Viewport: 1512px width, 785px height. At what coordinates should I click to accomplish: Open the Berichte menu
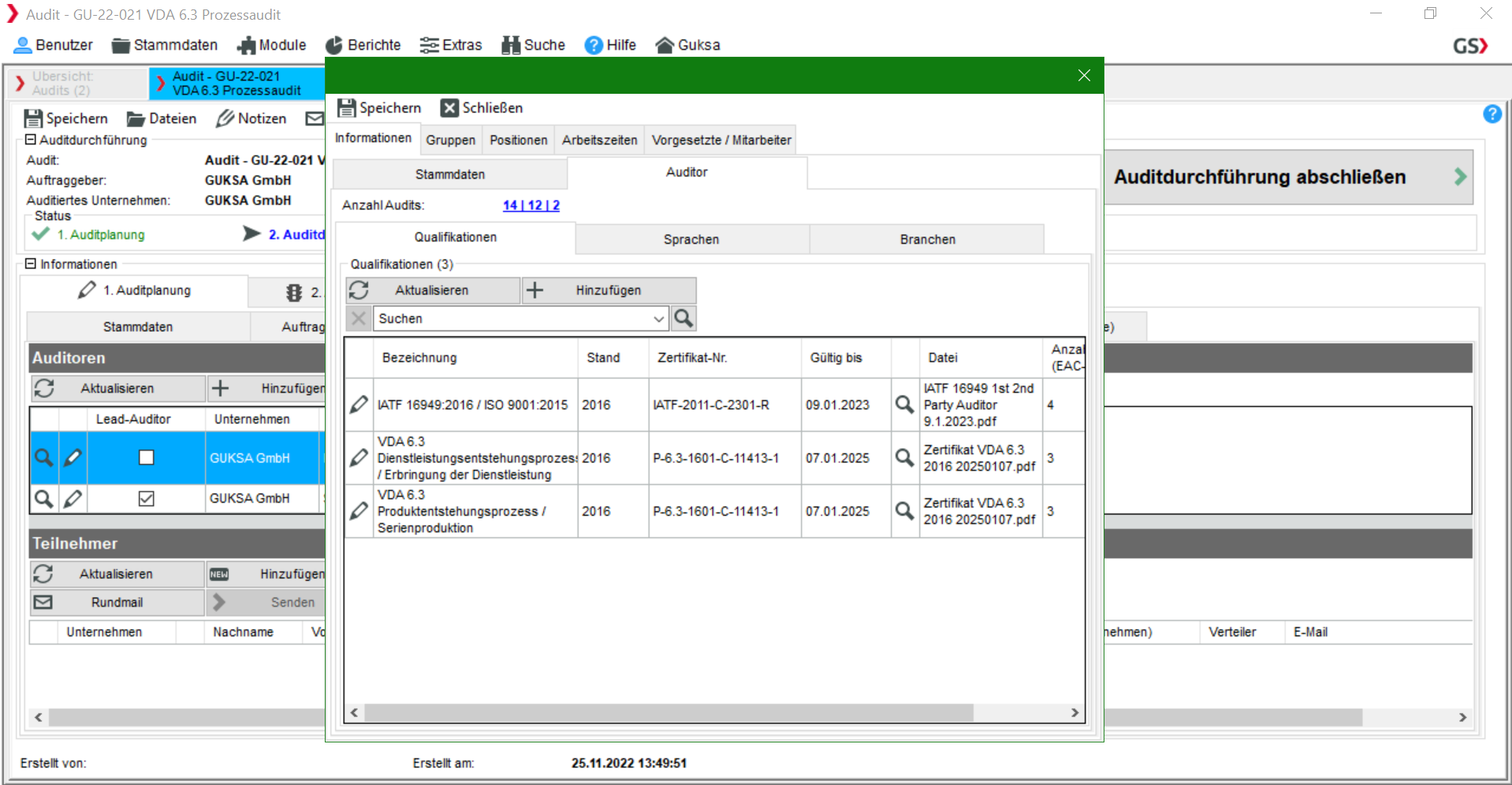363,45
